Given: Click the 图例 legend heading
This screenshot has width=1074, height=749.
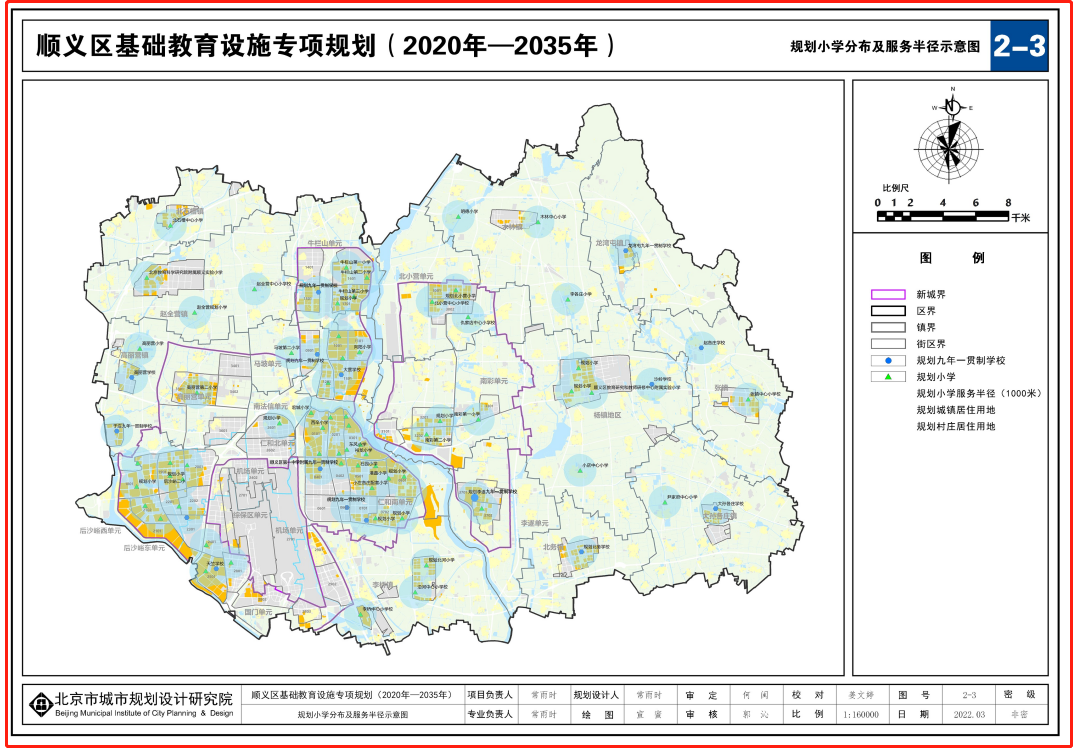Looking at the screenshot, I should (x=951, y=258).
